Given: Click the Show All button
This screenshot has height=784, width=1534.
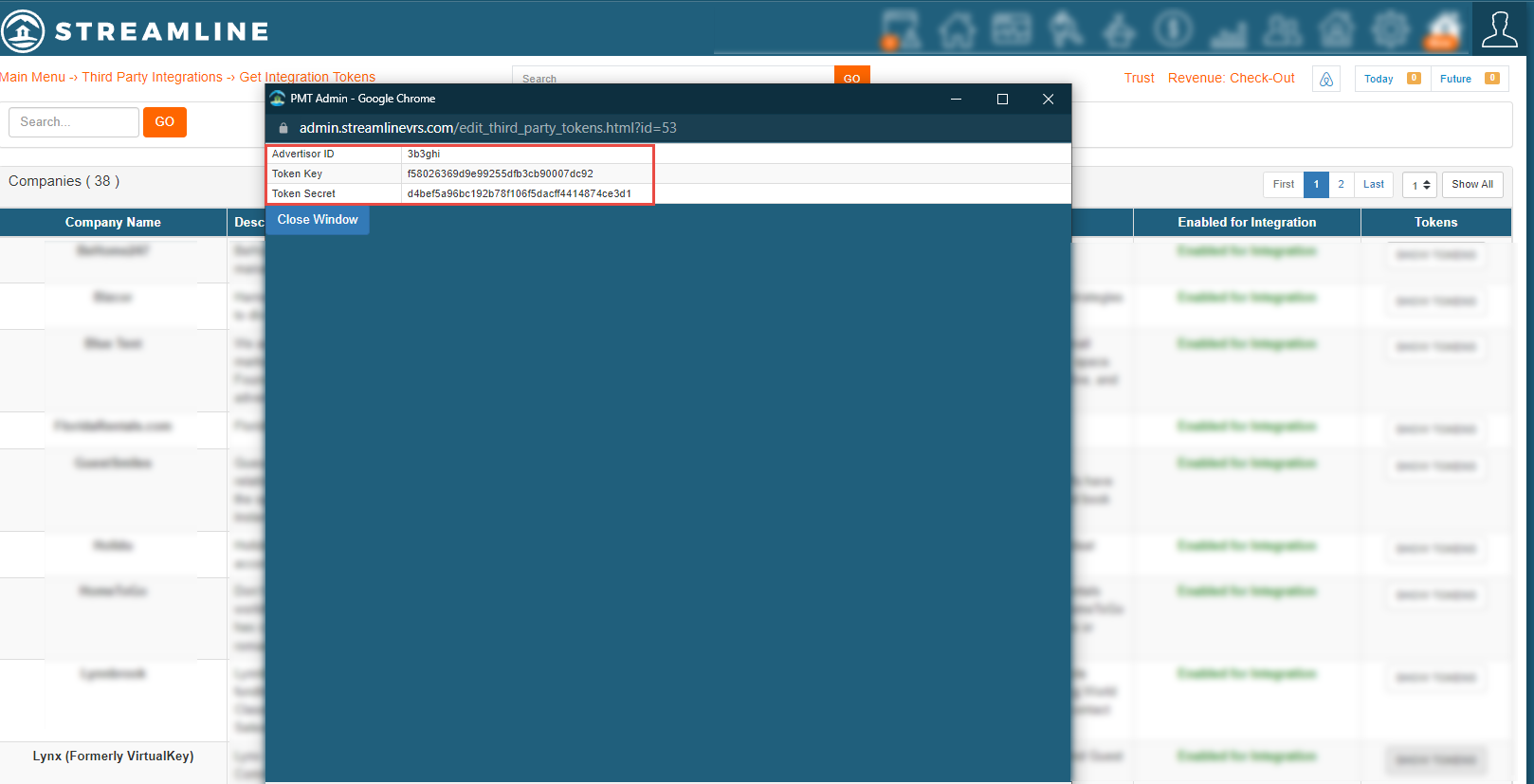Looking at the screenshot, I should tap(1472, 185).
